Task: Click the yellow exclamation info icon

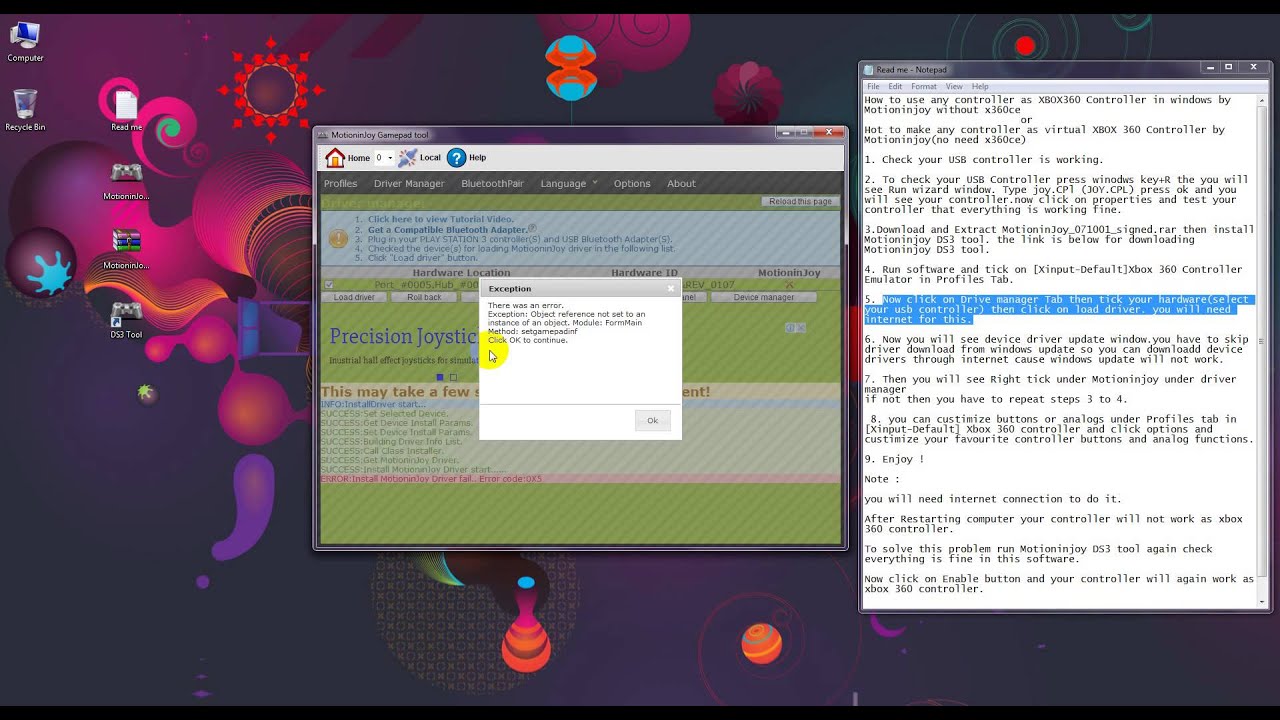Action: (x=339, y=238)
